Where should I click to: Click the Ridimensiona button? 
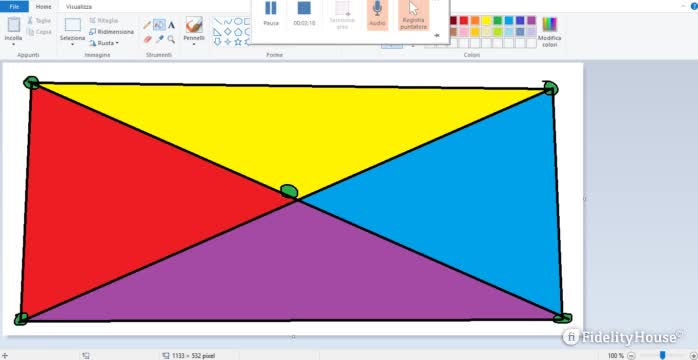pos(111,32)
